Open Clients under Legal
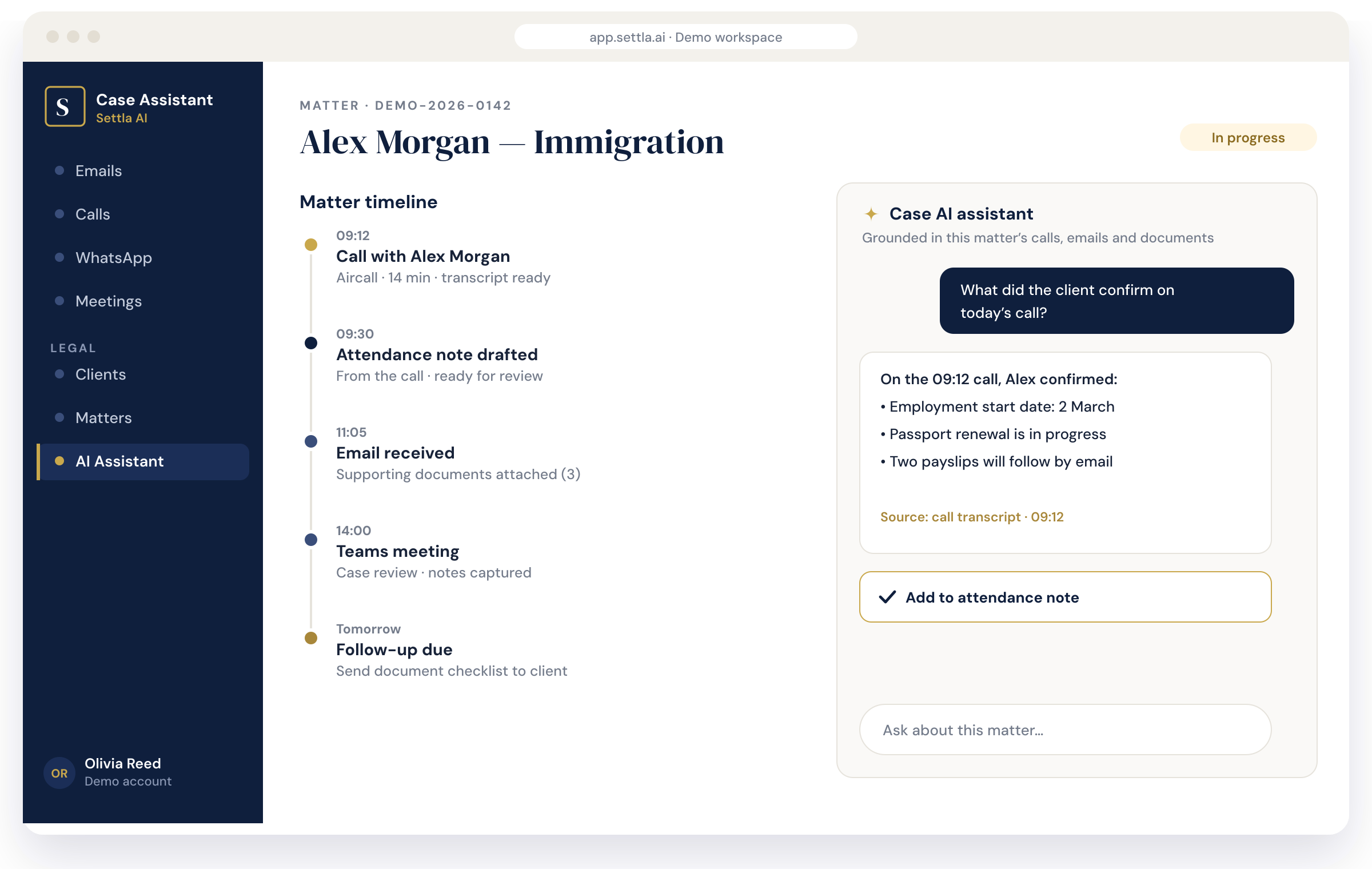This screenshot has width=1372, height=869. [x=143, y=374]
